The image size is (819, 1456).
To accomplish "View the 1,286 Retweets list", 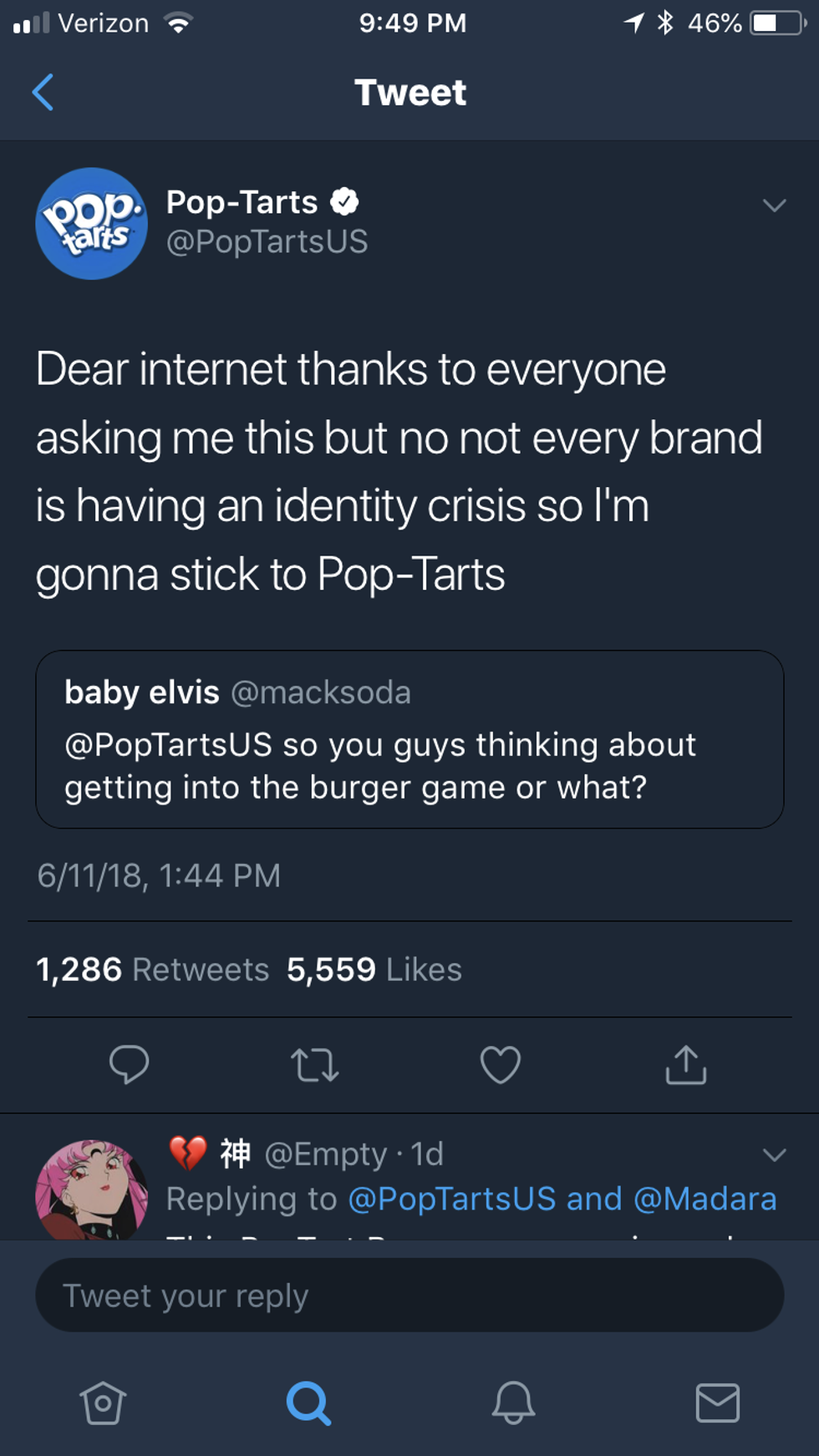I will (152, 970).
